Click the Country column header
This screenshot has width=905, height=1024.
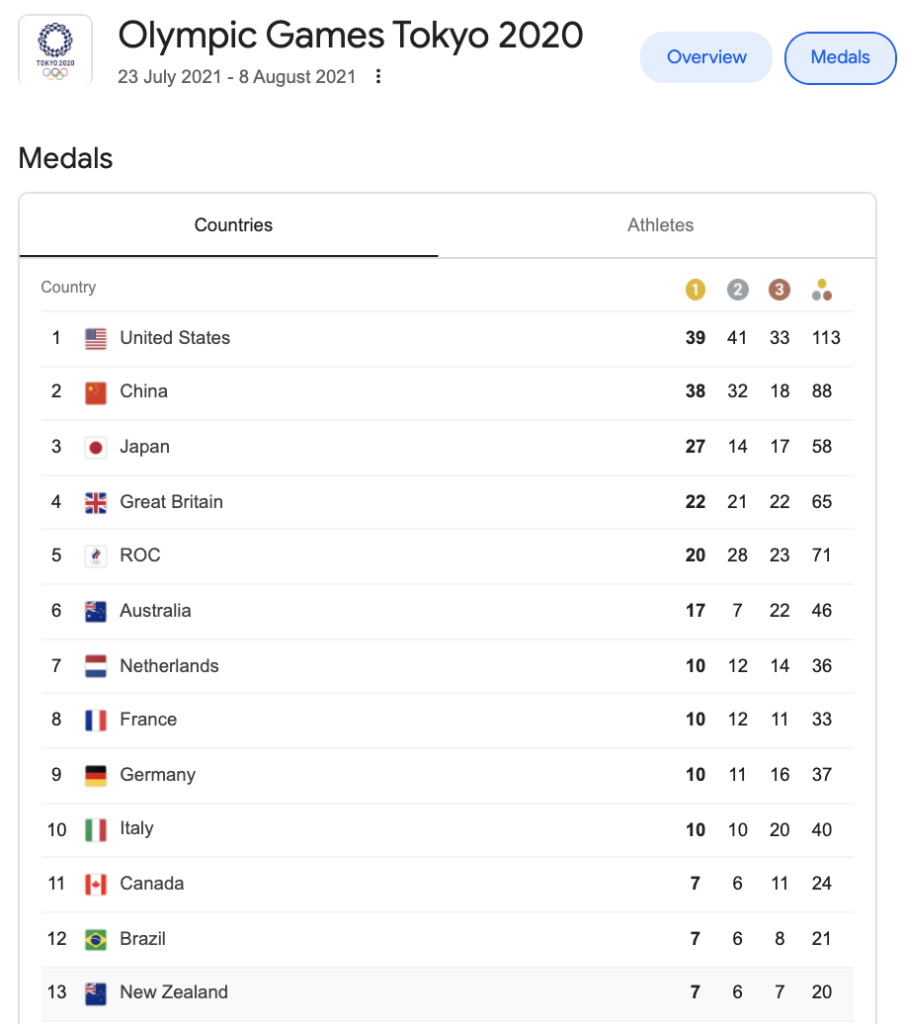[68, 287]
